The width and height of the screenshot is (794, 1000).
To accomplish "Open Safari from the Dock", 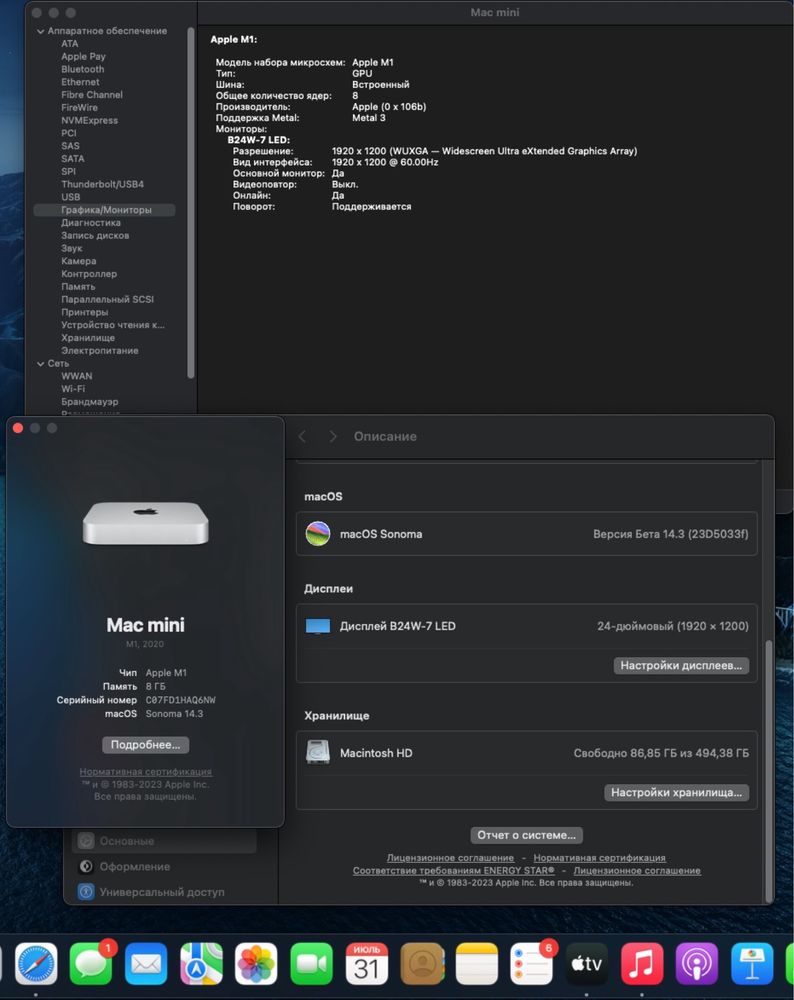I will coord(36,964).
